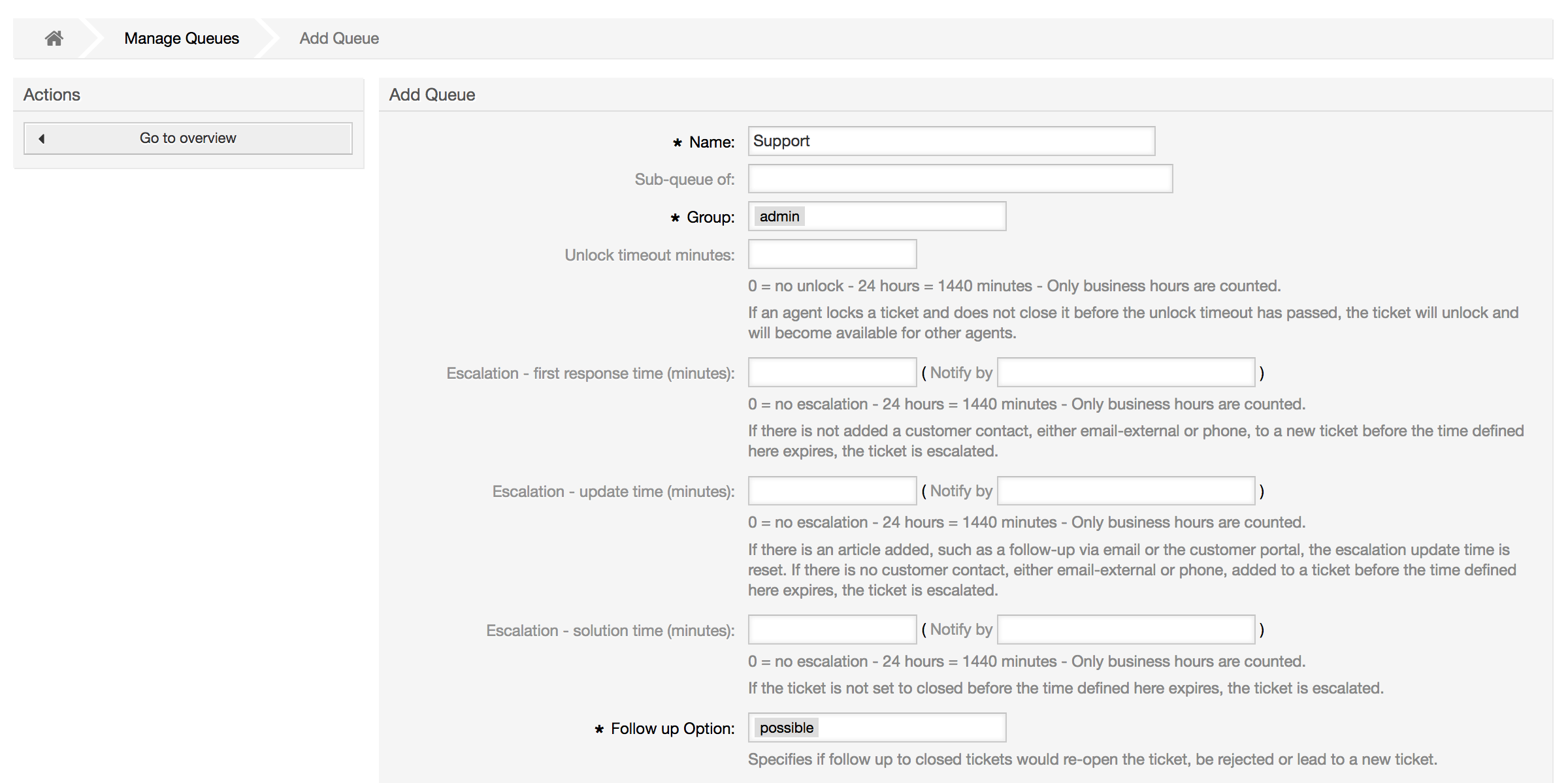Click the Manage Queues breadcrumb icon
This screenshot has height=783, width=1568.
tap(180, 37)
